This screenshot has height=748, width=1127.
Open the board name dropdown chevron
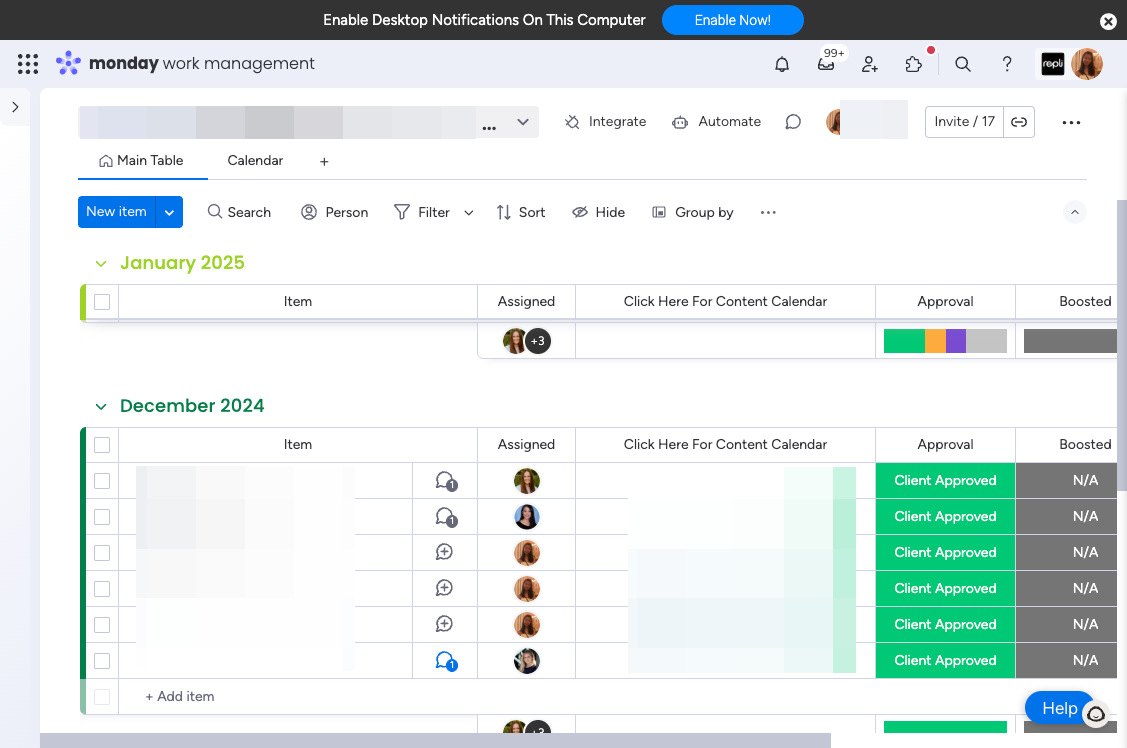(523, 122)
